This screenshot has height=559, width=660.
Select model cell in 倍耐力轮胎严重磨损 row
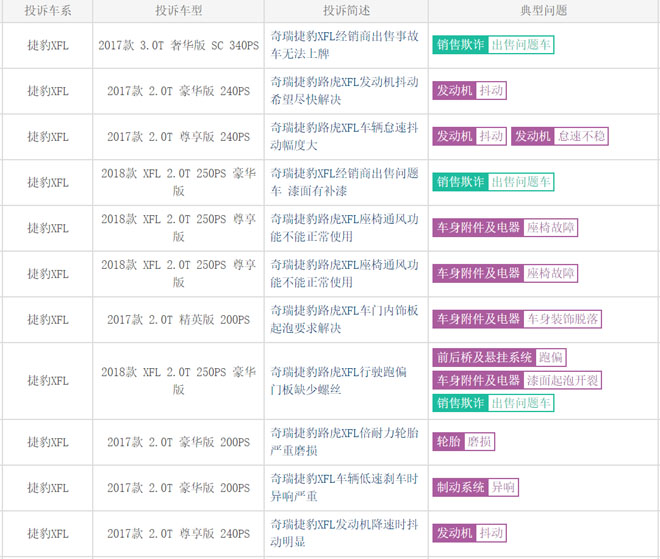click(178, 442)
